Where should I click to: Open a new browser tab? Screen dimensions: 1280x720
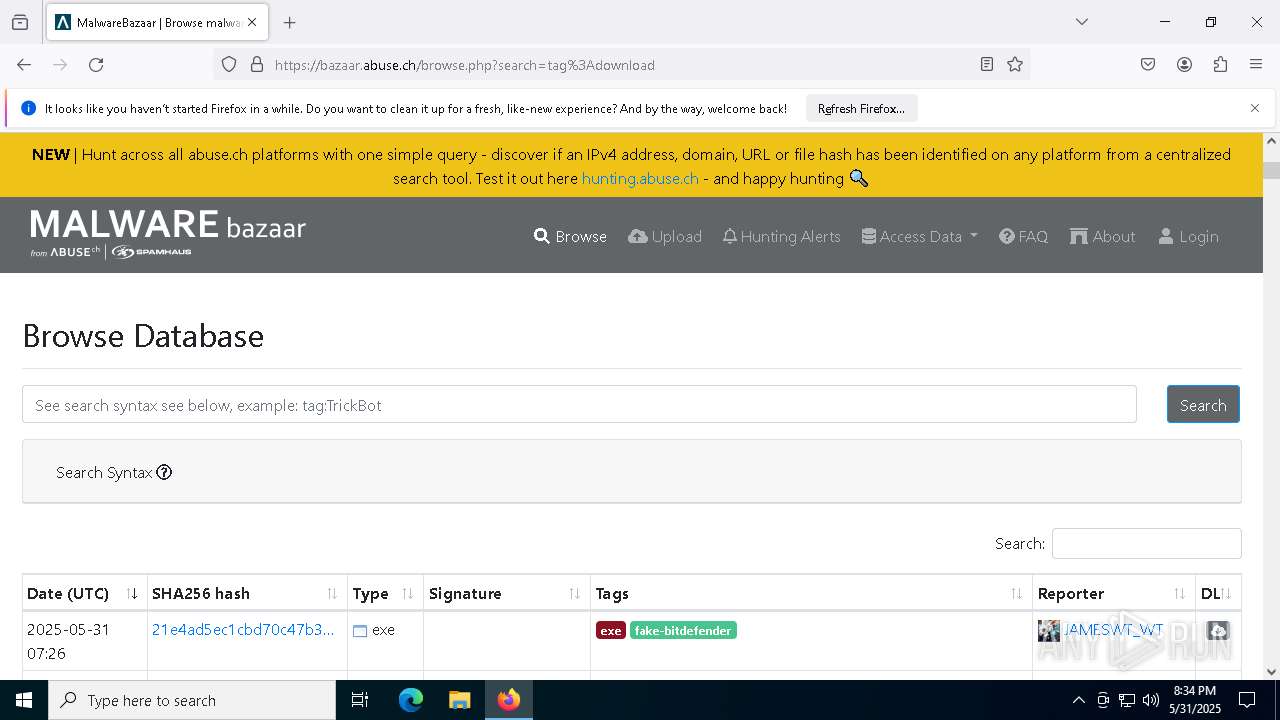click(x=290, y=22)
